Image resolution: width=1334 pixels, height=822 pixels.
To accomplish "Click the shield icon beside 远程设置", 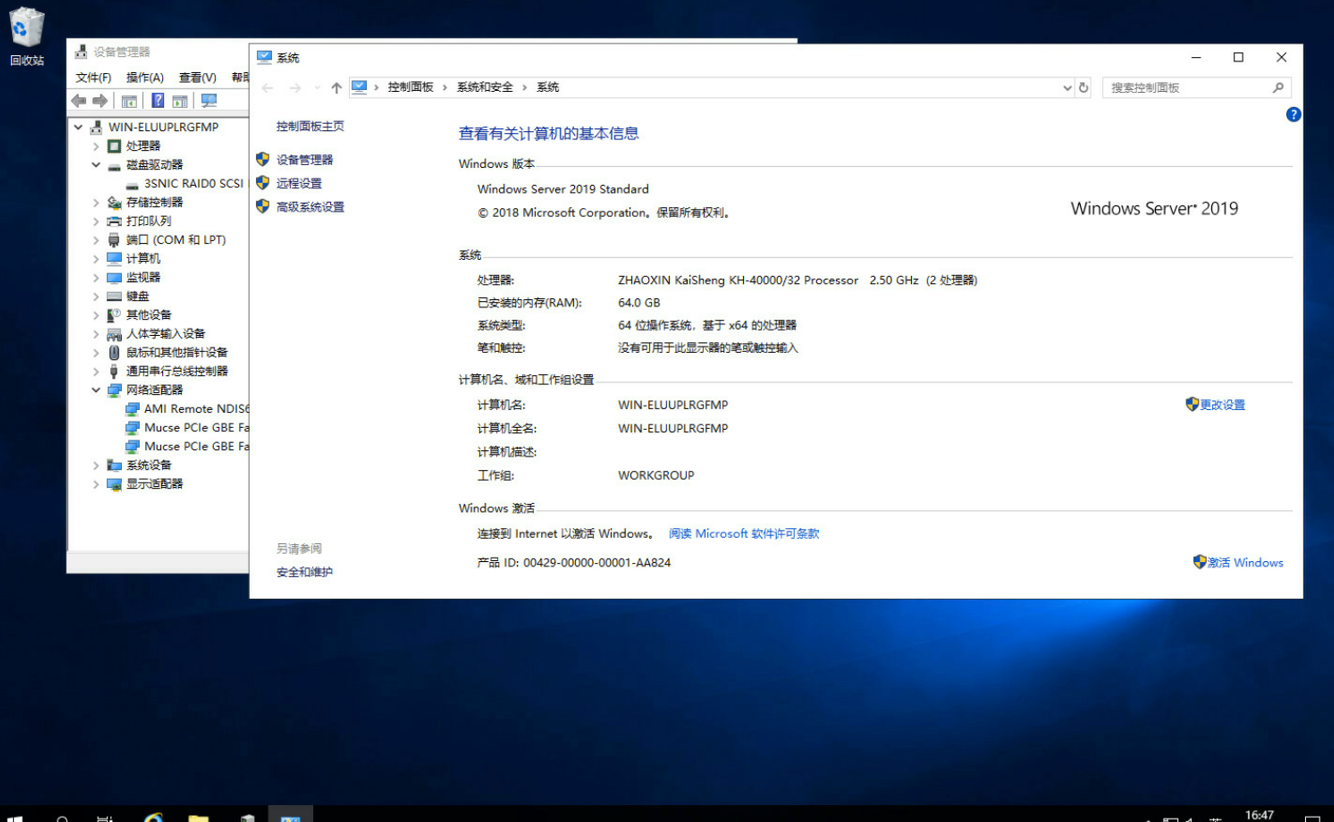I will coord(263,183).
